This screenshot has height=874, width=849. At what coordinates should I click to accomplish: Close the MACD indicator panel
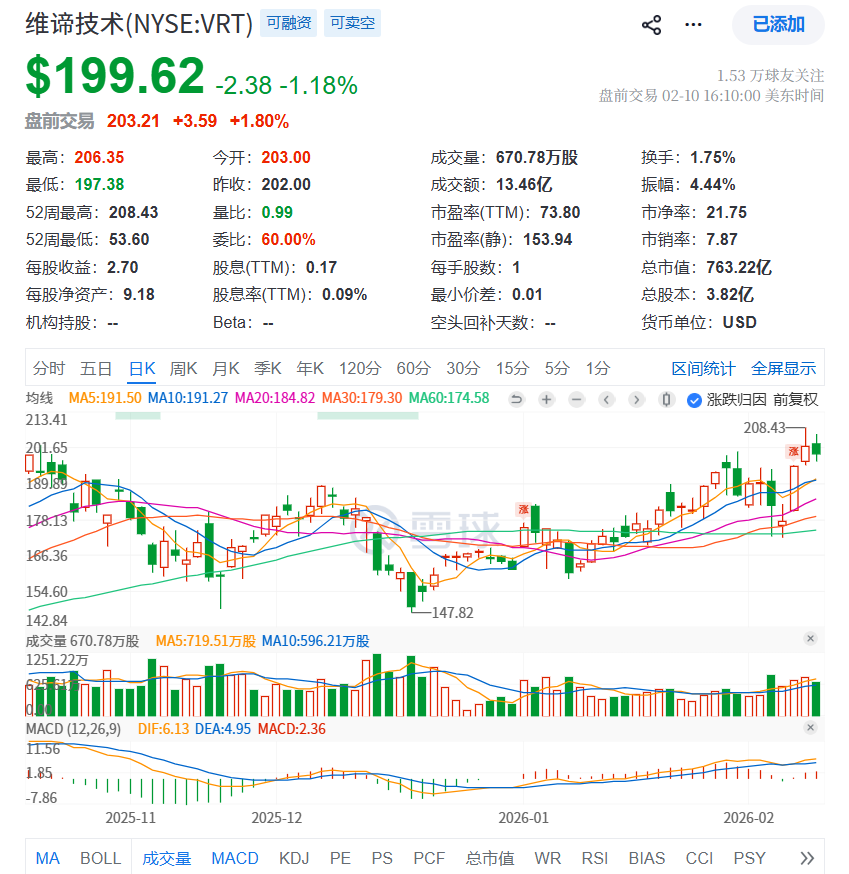click(x=811, y=727)
